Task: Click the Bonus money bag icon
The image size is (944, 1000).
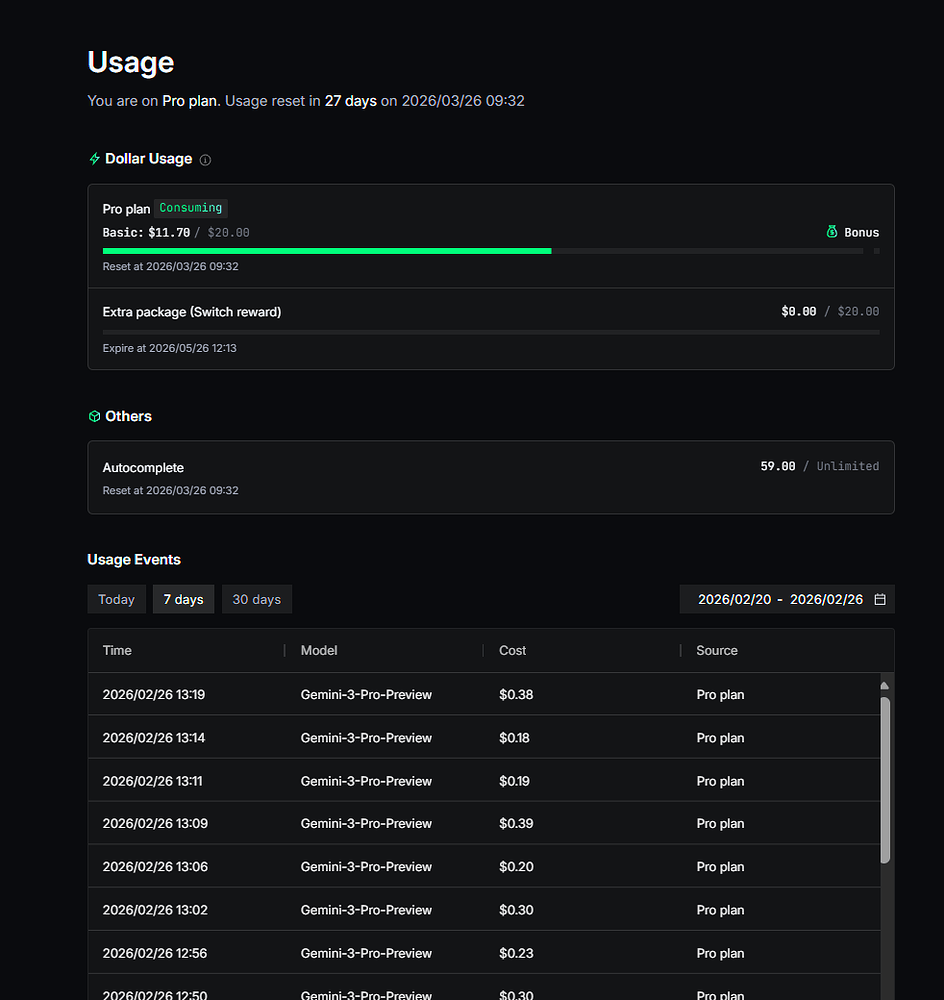Action: [832, 232]
